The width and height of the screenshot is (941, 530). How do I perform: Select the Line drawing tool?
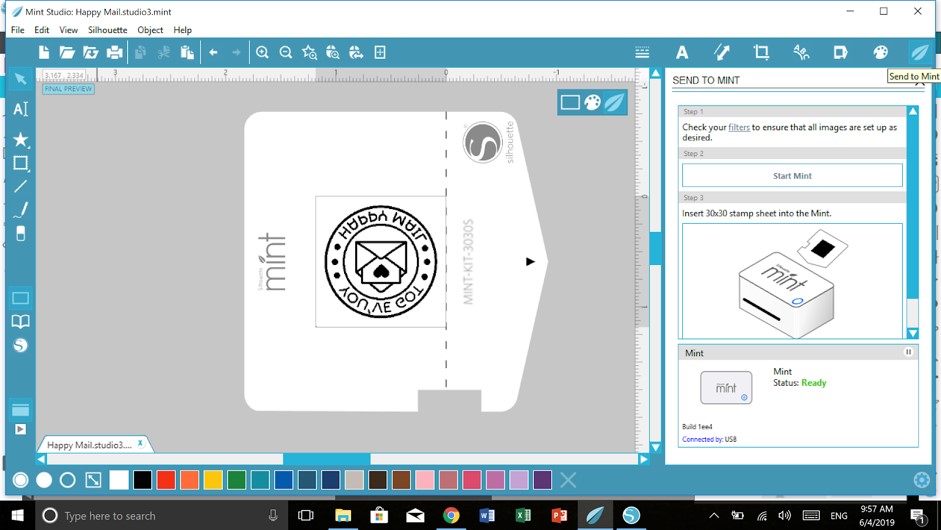[x=20, y=186]
